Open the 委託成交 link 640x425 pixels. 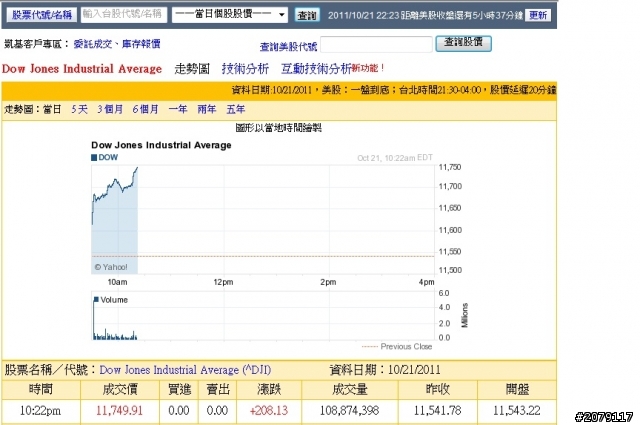(93, 44)
